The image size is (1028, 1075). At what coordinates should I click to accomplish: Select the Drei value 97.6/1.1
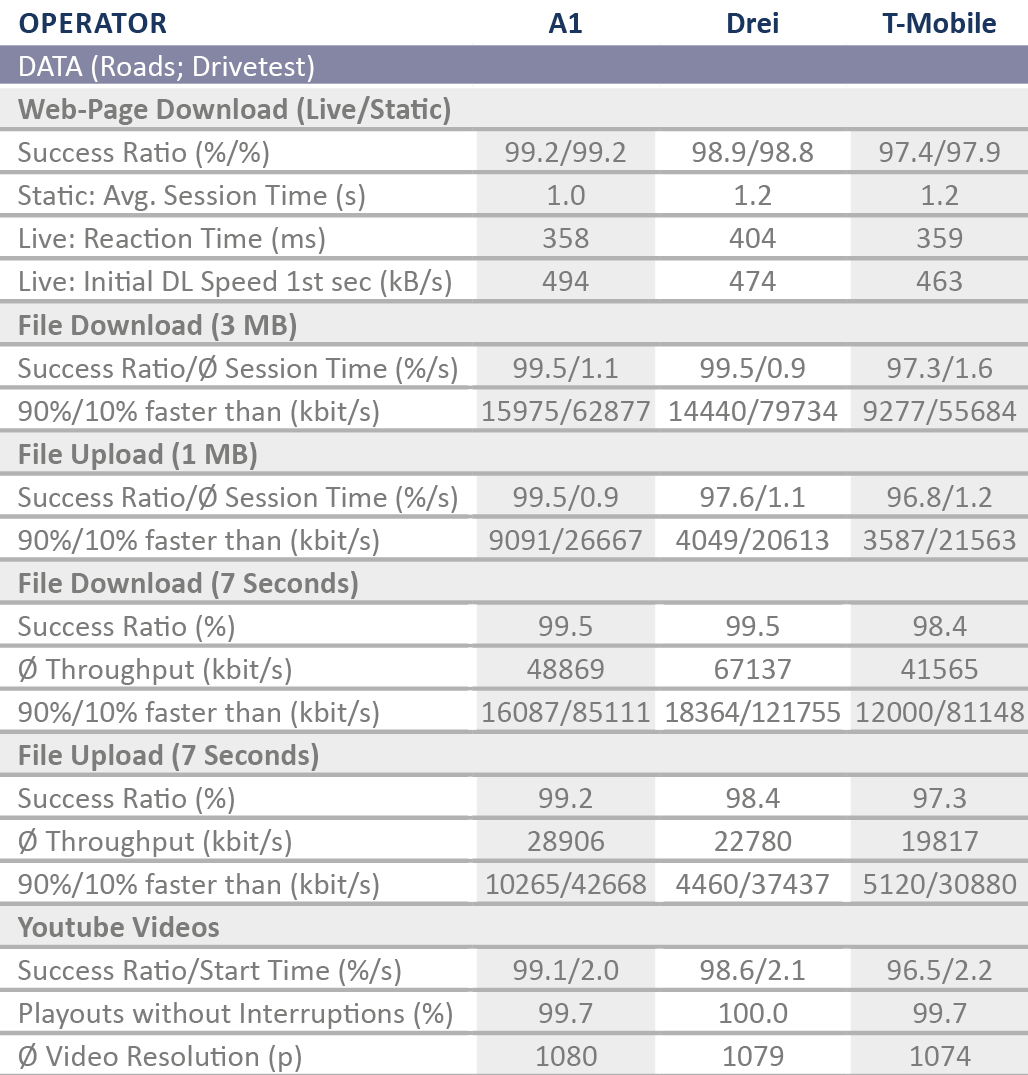pos(752,498)
